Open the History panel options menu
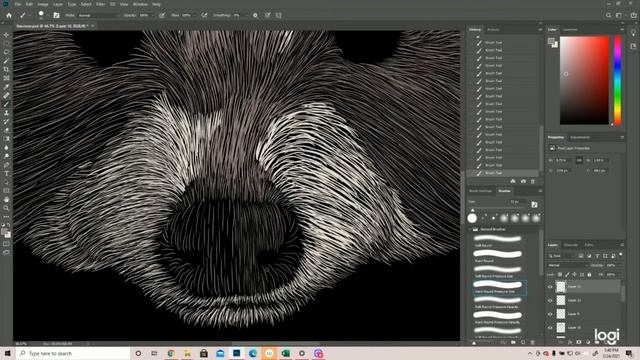The height and width of the screenshot is (360, 640). pos(540,30)
